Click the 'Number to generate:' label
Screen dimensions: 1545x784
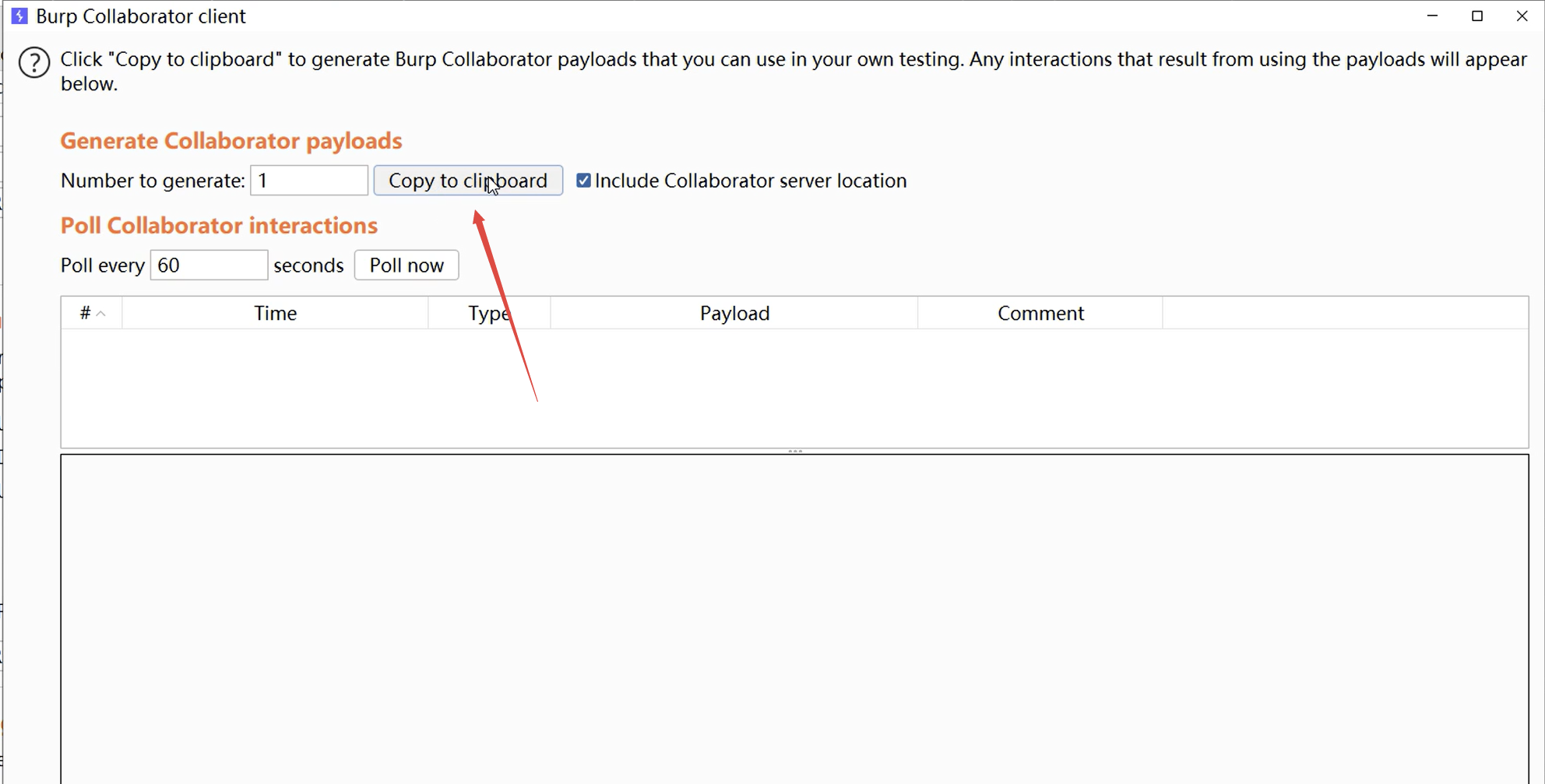(153, 181)
